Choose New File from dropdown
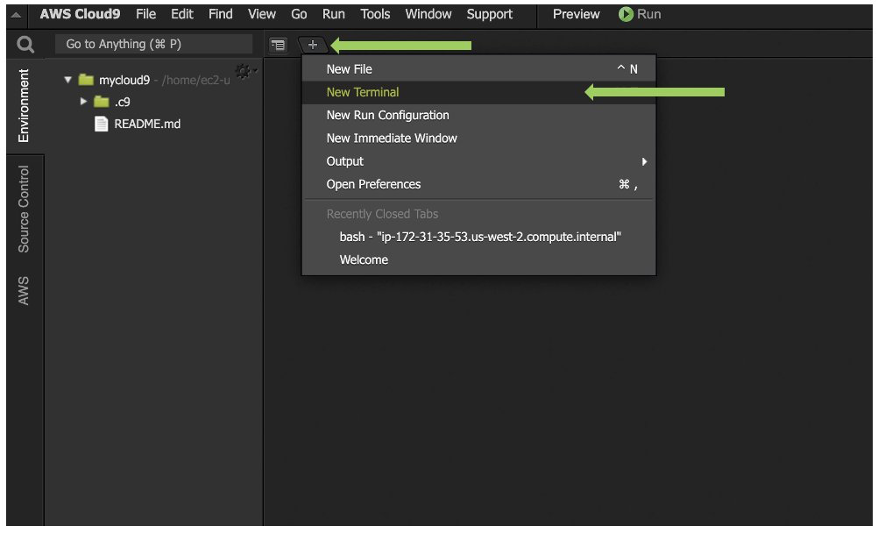This screenshot has width=879, height=533. point(479,69)
